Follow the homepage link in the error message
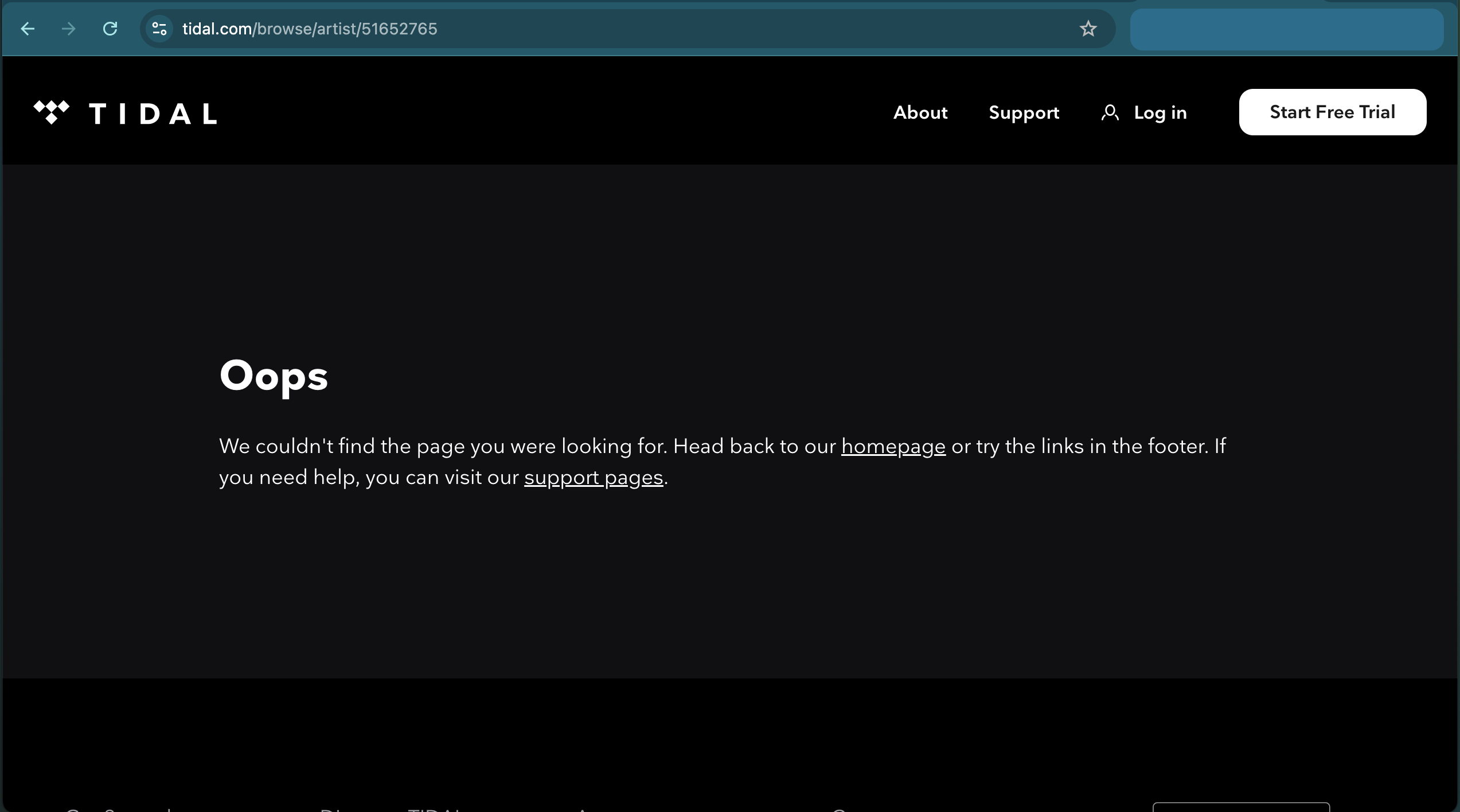This screenshot has width=1460, height=812. (893, 446)
